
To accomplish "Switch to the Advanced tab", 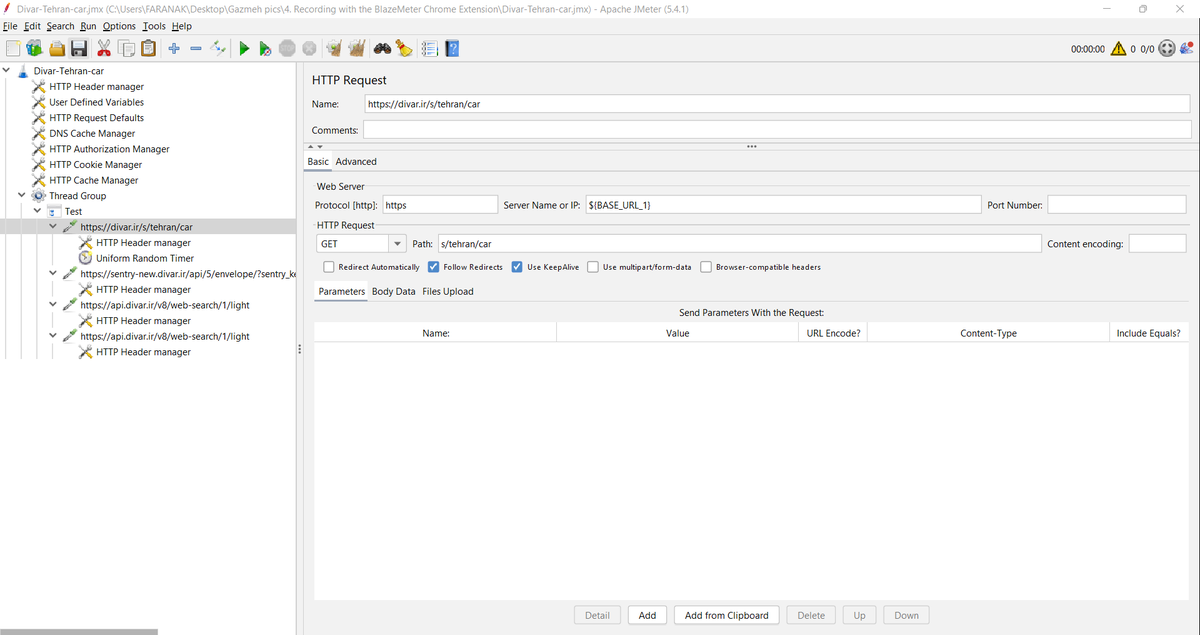I will 356,161.
